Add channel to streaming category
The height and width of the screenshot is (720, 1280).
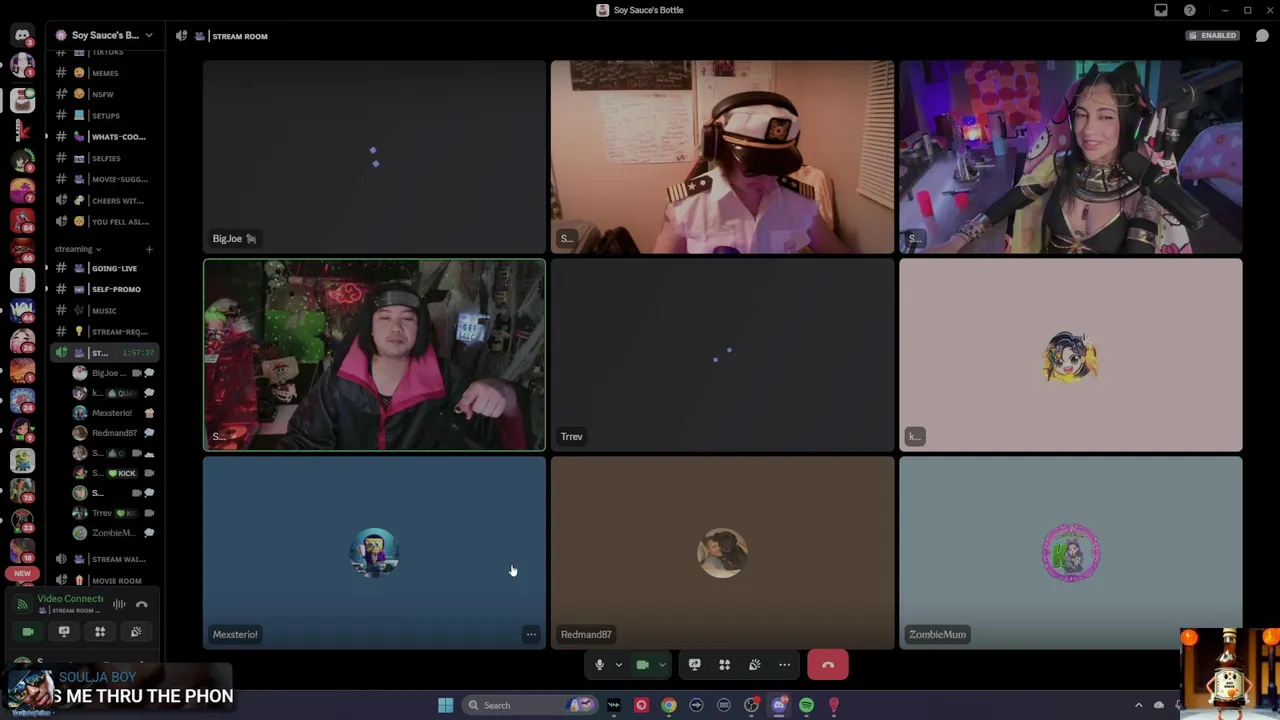pyautogui.click(x=149, y=249)
